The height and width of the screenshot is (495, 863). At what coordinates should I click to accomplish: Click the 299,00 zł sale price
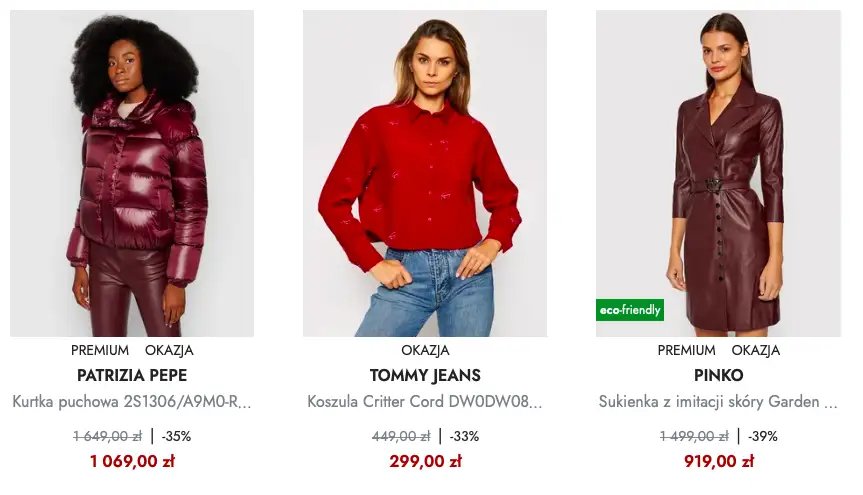pyautogui.click(x=425, y=461)
